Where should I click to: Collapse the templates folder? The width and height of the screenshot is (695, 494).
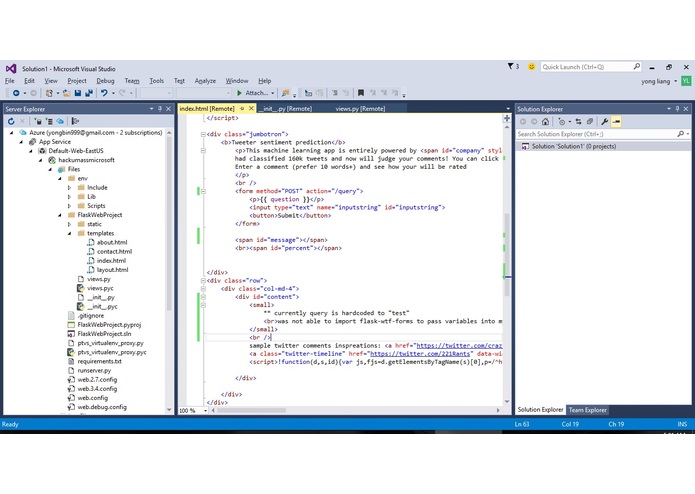70,233
